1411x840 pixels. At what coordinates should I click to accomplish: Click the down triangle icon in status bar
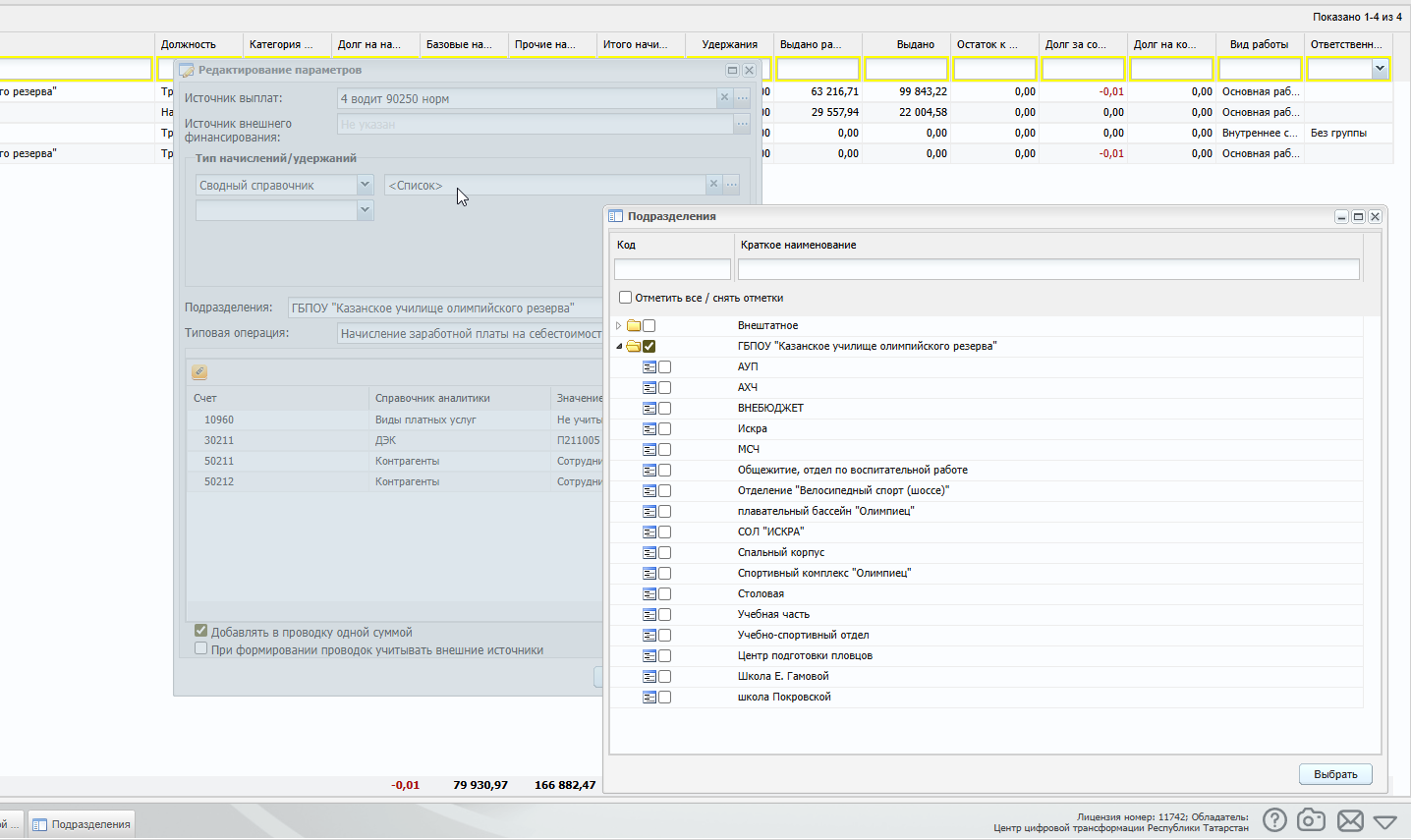pos(1385,821)
